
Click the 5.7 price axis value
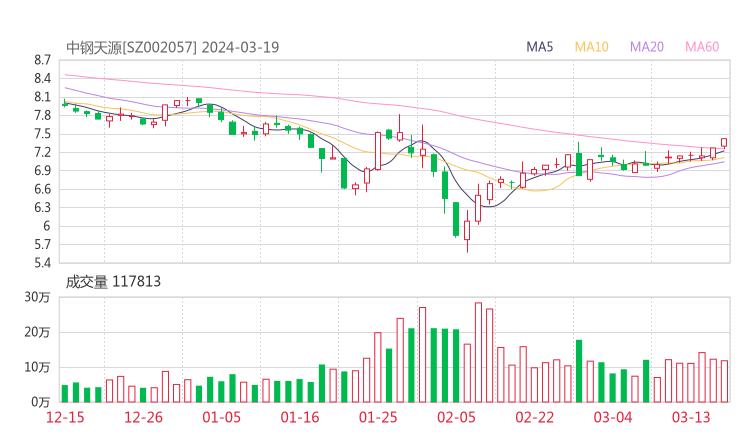point(42,244)
